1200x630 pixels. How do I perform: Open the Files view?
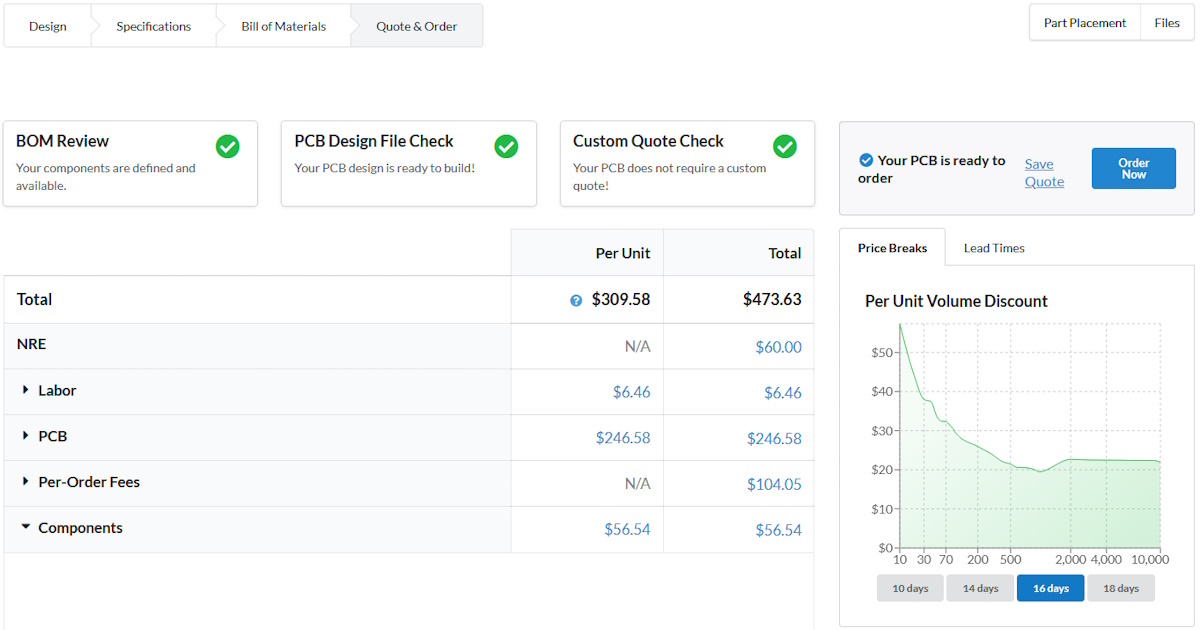click(1166, 23)
